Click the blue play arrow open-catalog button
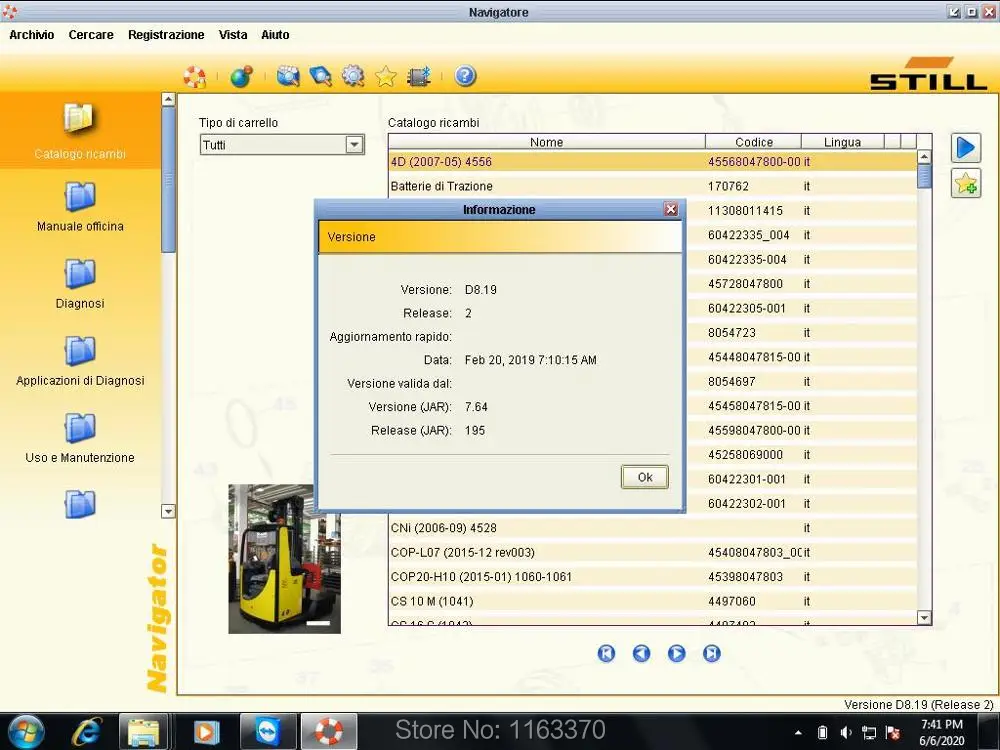The image size is (1000, 750). (966, 148)
